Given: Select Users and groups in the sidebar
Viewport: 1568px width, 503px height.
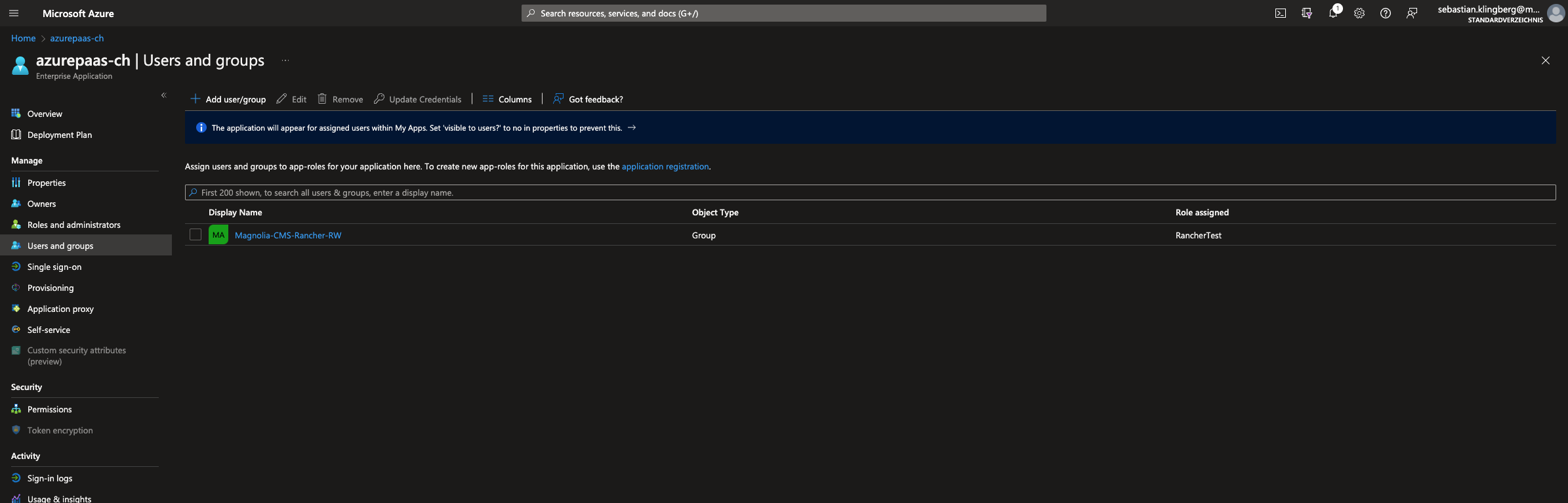Looking at the screenshot, I should point(85,246).
